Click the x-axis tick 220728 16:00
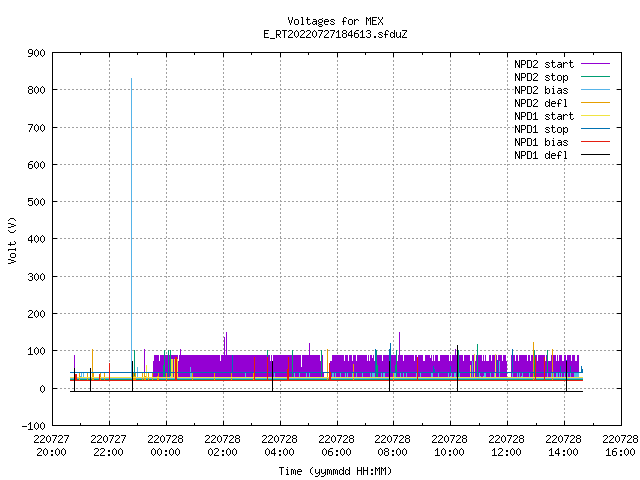Viewport: 640px width, 480px height. pos(620,445)
